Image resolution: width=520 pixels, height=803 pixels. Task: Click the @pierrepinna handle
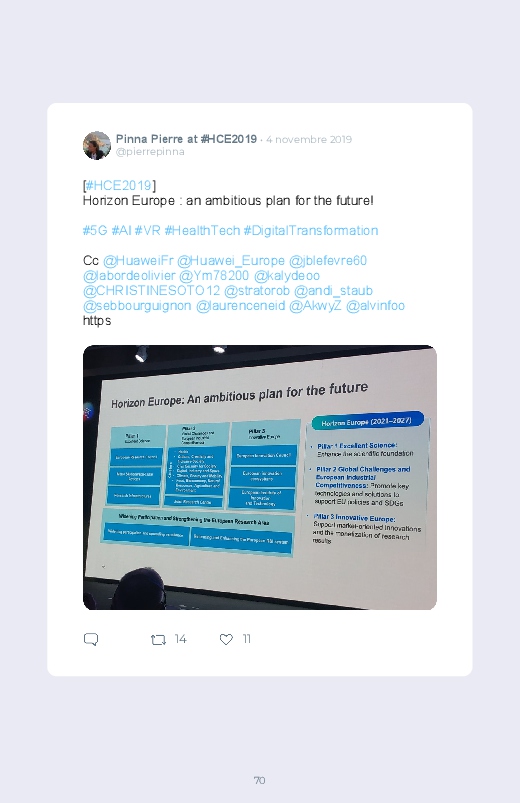pos(150,152)
